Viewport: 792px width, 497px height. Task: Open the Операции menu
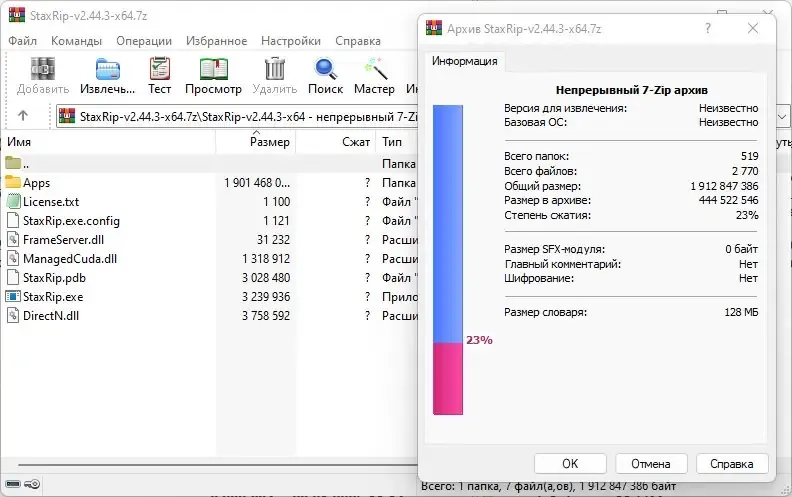click(144, 41)
